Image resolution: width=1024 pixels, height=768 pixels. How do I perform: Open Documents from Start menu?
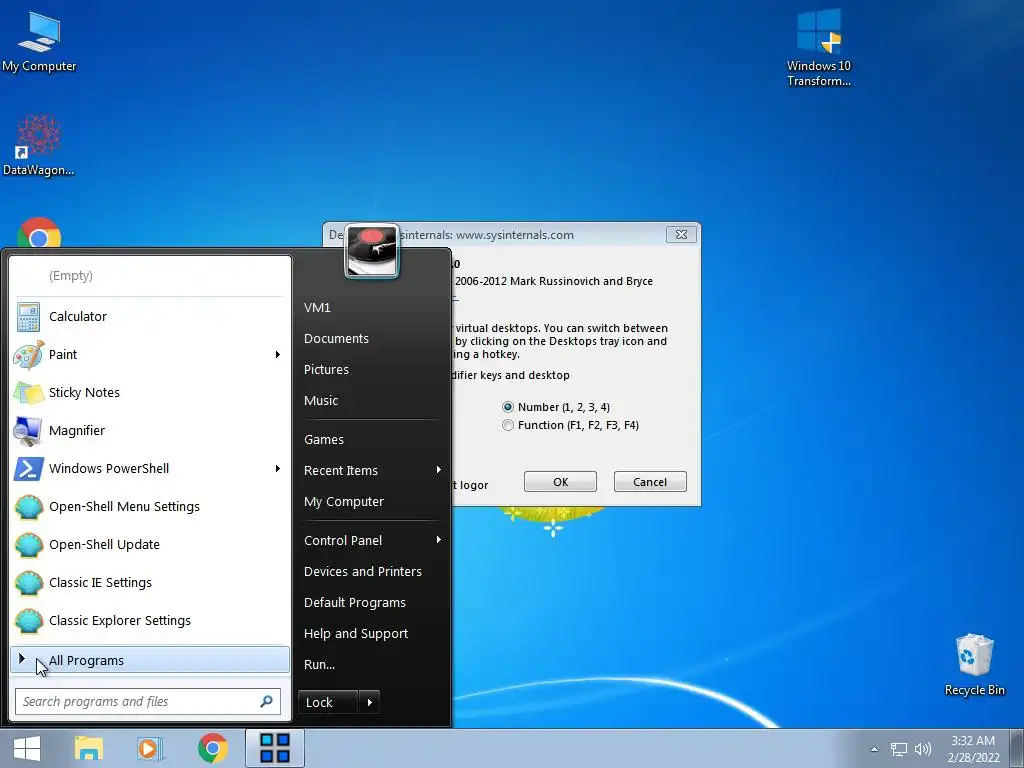click(336, 338)
